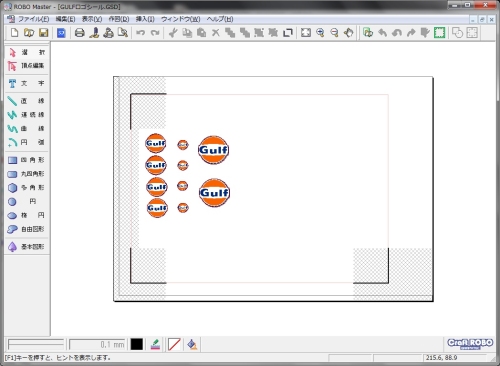Select the 曲線 curve tool
The width and height of the screenshot is (500, 366).
(x=27, y=128)
